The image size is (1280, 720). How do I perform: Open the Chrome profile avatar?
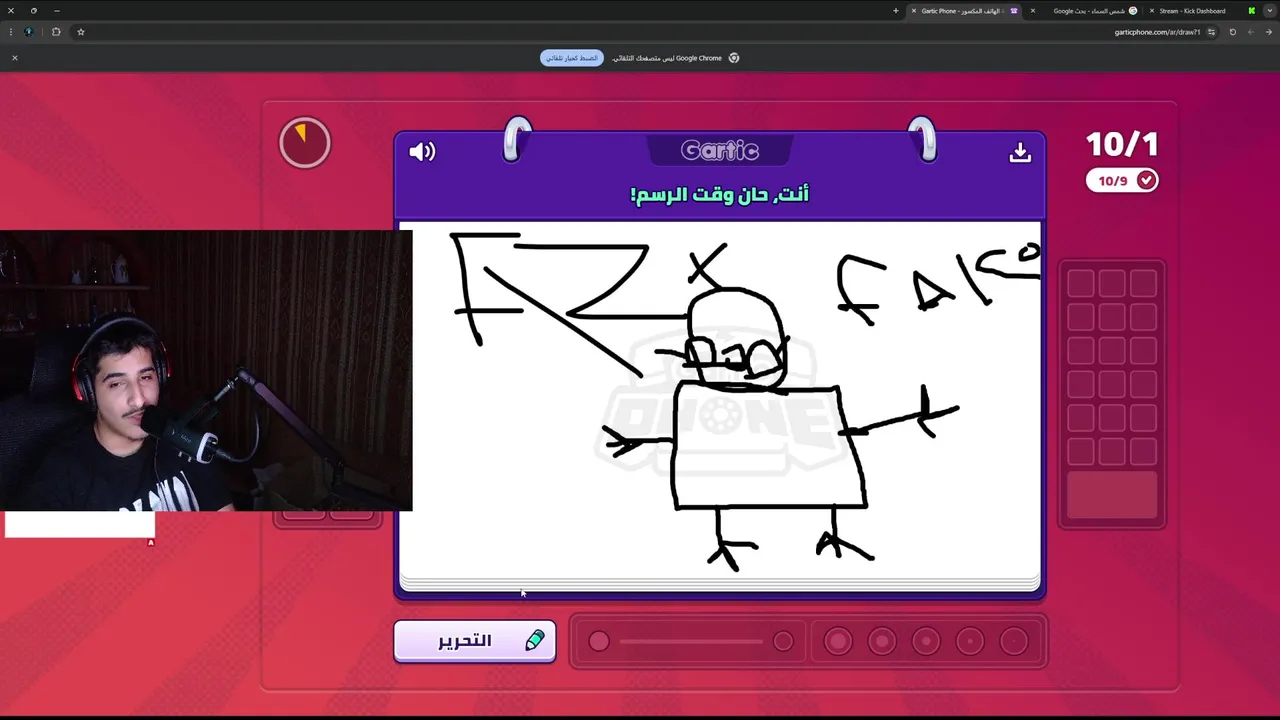click(x=28, y=32)
